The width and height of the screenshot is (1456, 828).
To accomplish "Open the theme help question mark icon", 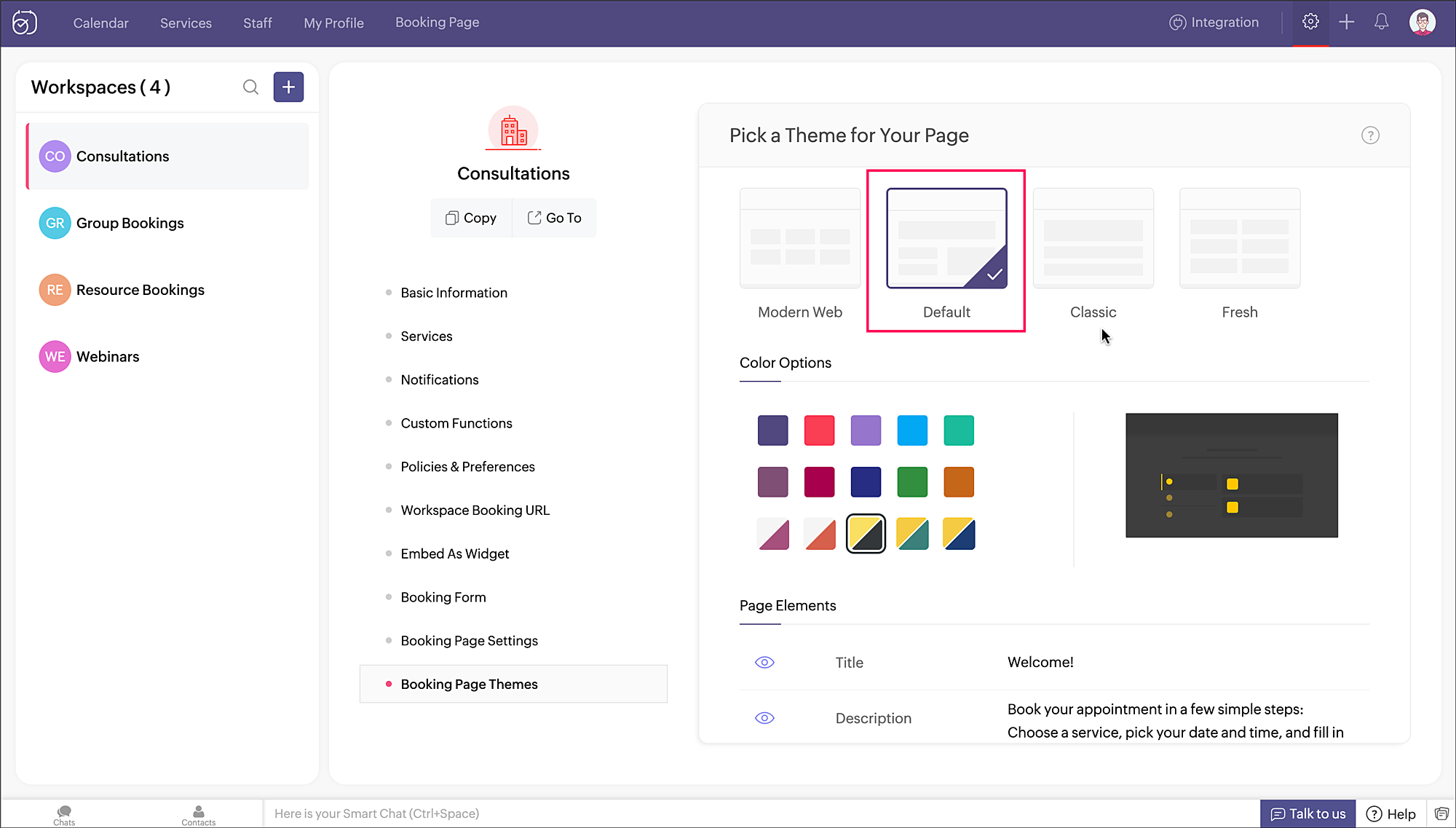I will 1369,135.
